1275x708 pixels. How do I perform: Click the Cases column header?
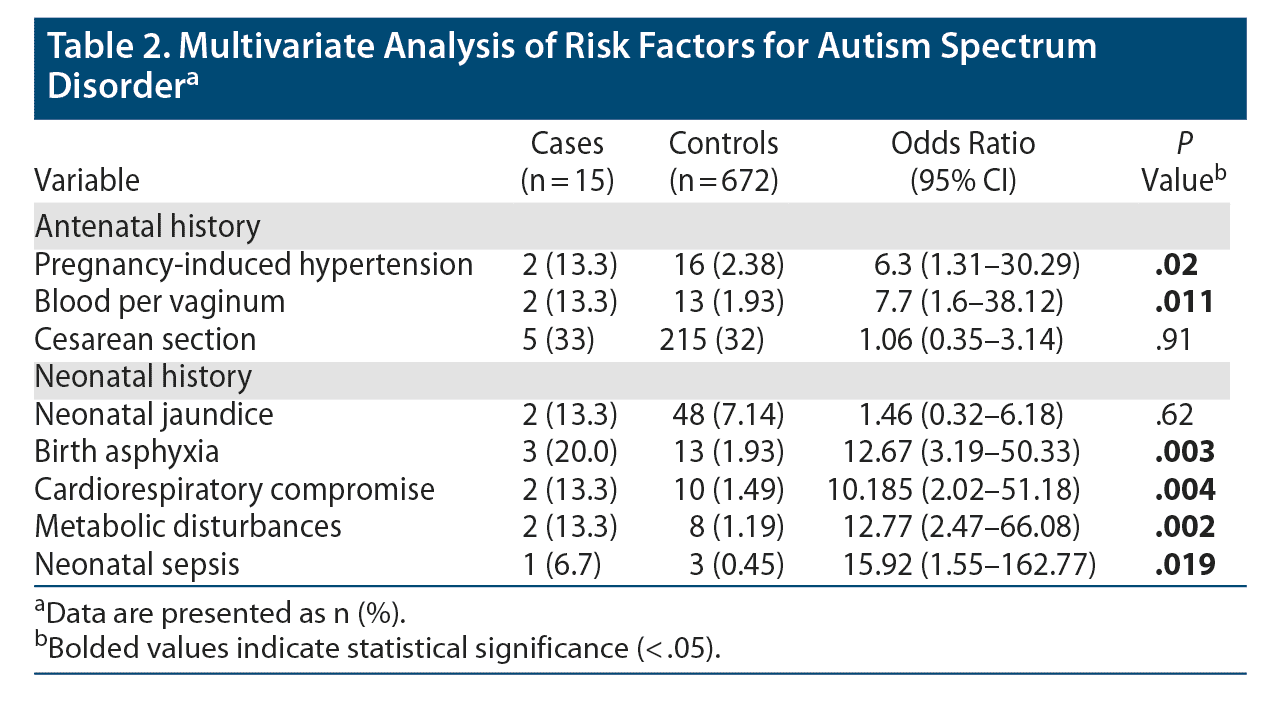(567, 161)
